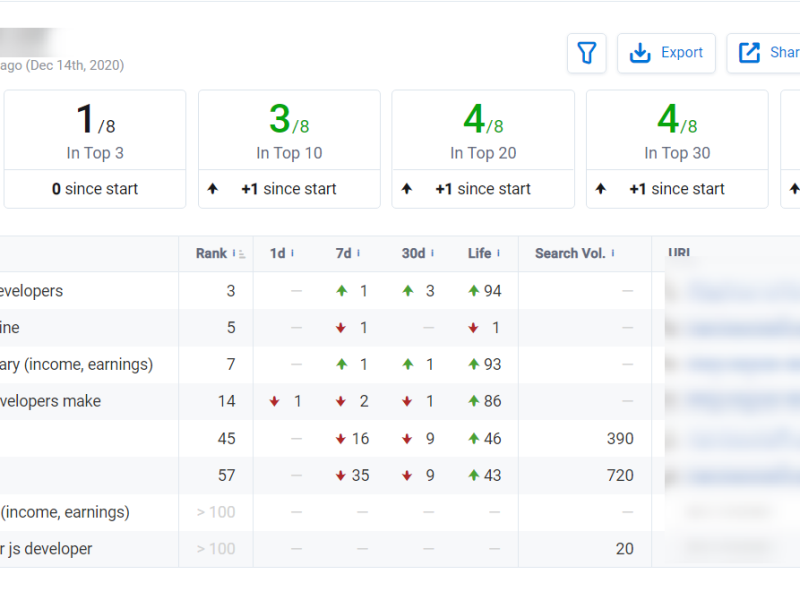Click red 1d down arrow in rank 14 row
The image size is (800, 600).
tap(274, 401)
